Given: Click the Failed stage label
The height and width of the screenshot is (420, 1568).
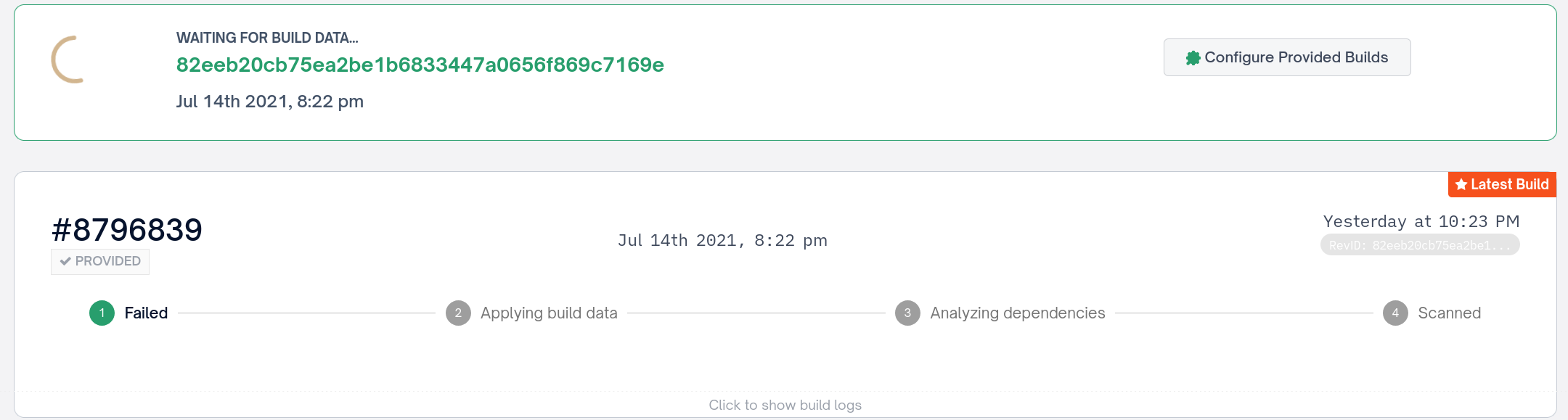Looking at the screenshot, I should [144, 313].
